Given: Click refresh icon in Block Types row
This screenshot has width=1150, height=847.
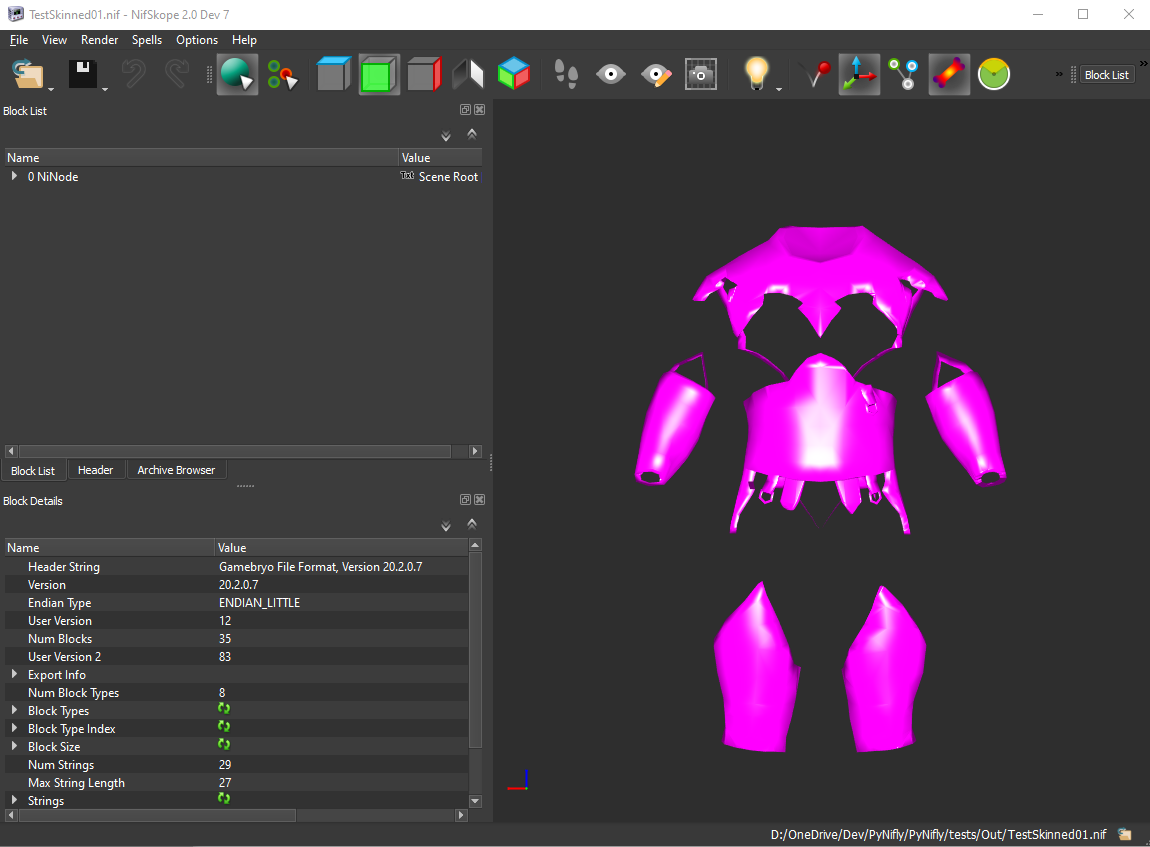Looking at the screenshot, I should click(224, 708).
